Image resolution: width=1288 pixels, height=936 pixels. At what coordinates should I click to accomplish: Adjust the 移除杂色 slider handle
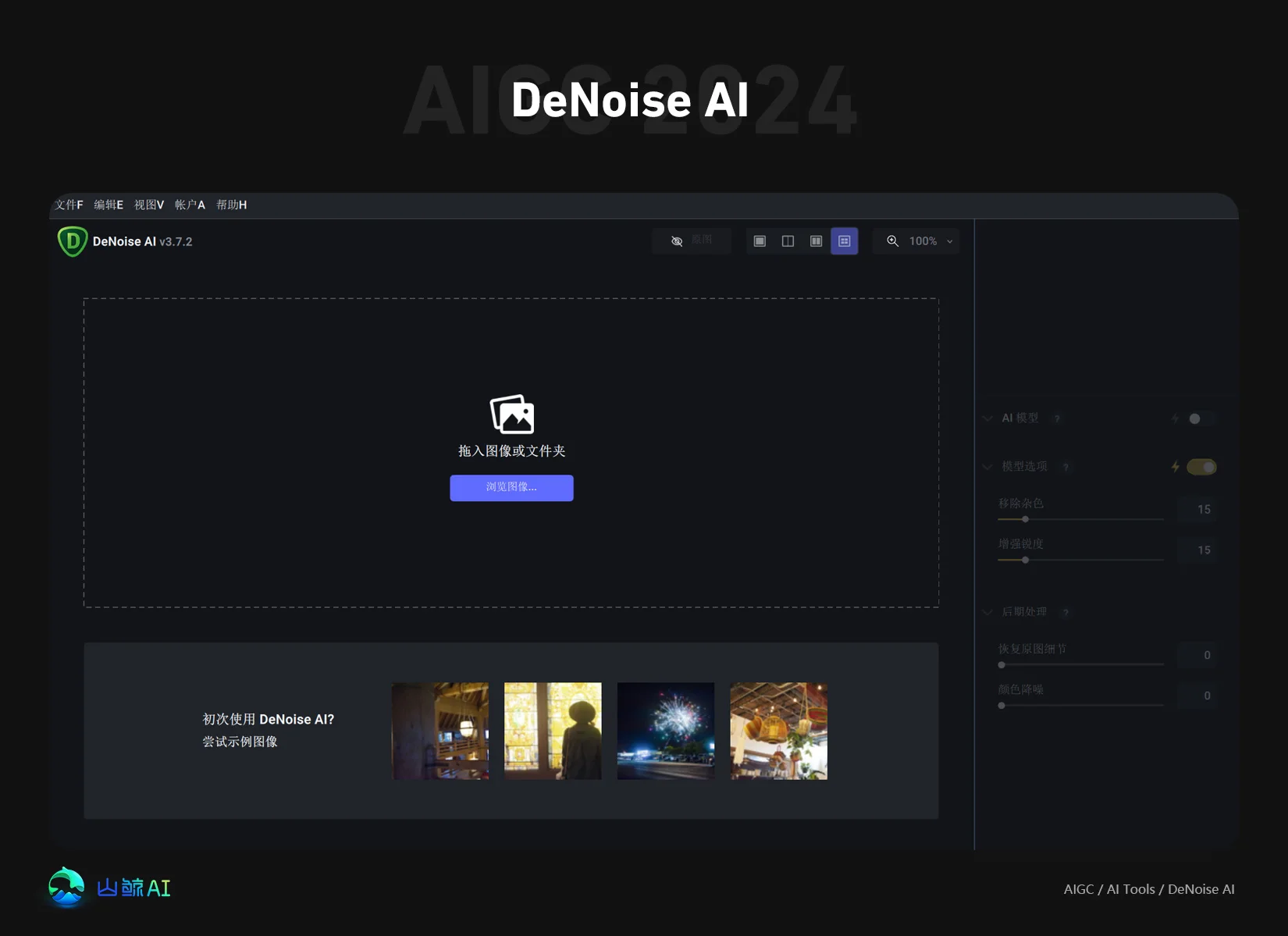point(1025,519)
